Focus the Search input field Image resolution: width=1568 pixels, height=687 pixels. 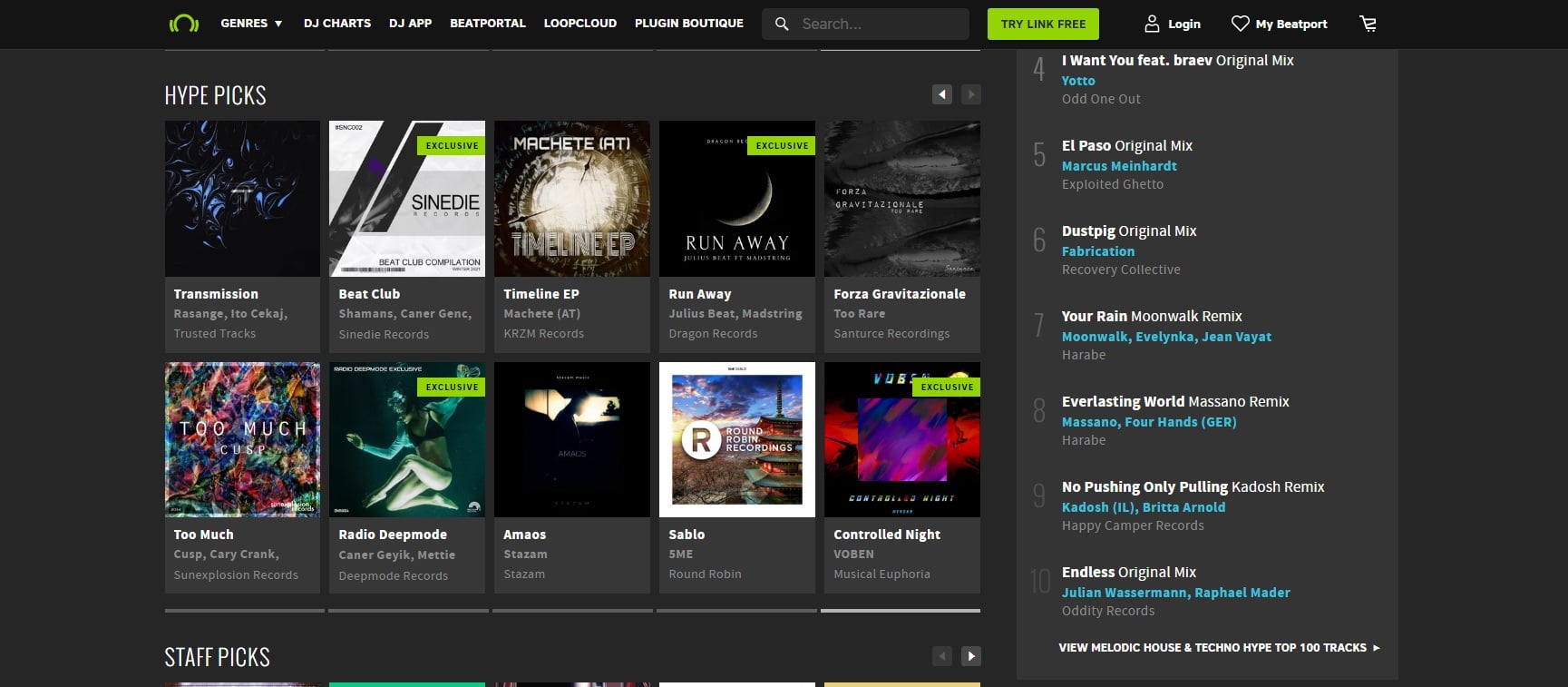tap(881, 24)
